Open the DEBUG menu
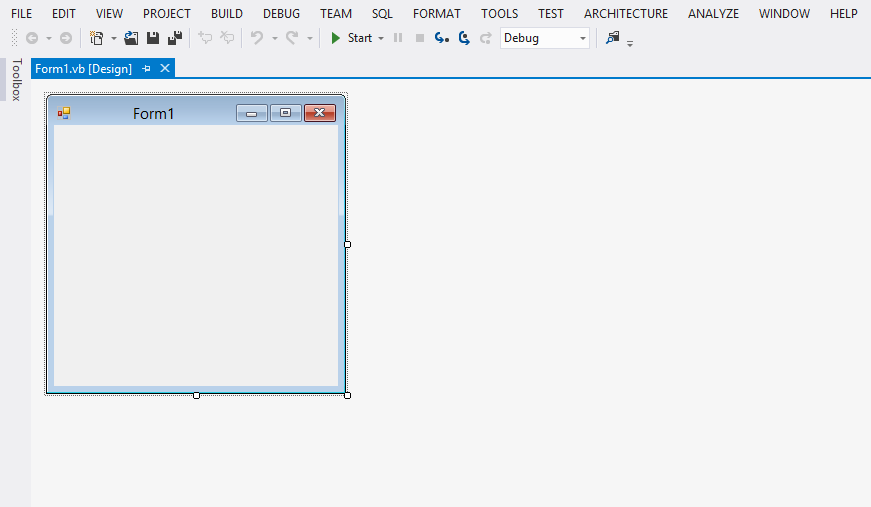This screenshot has width=871, height=507. pos(282,13)
